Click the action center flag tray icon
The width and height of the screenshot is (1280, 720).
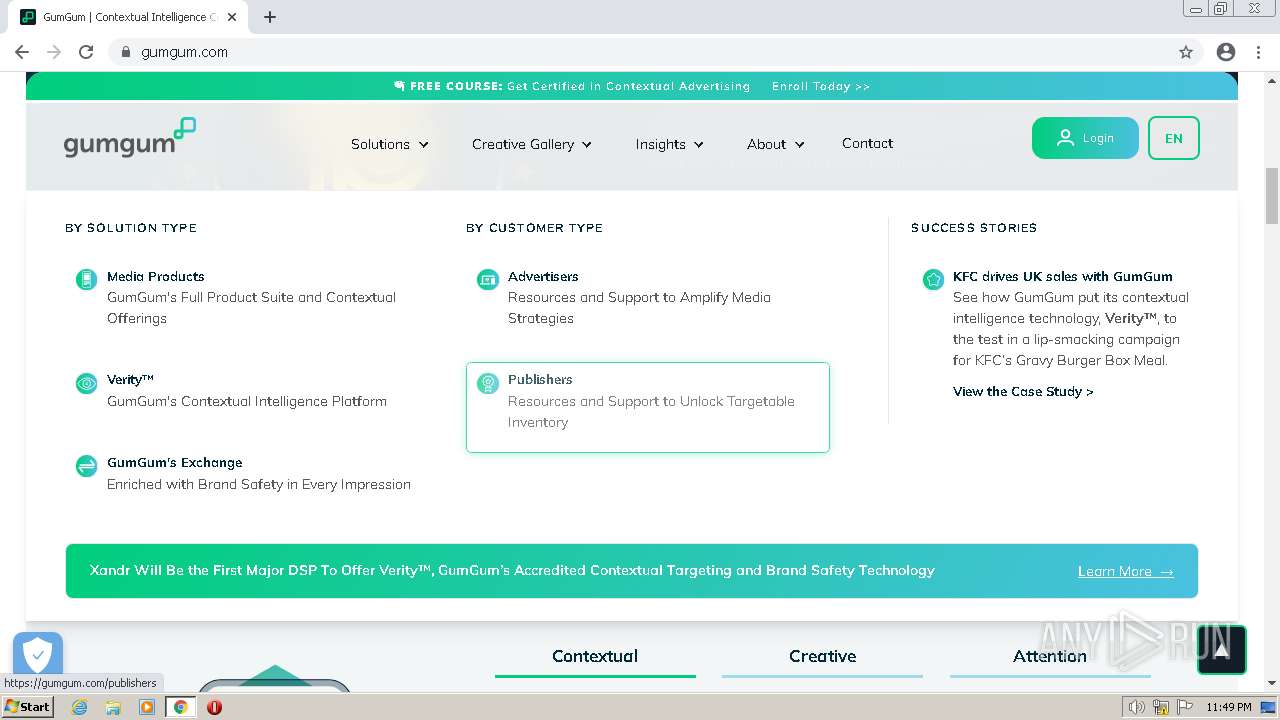click(1183, 707)
